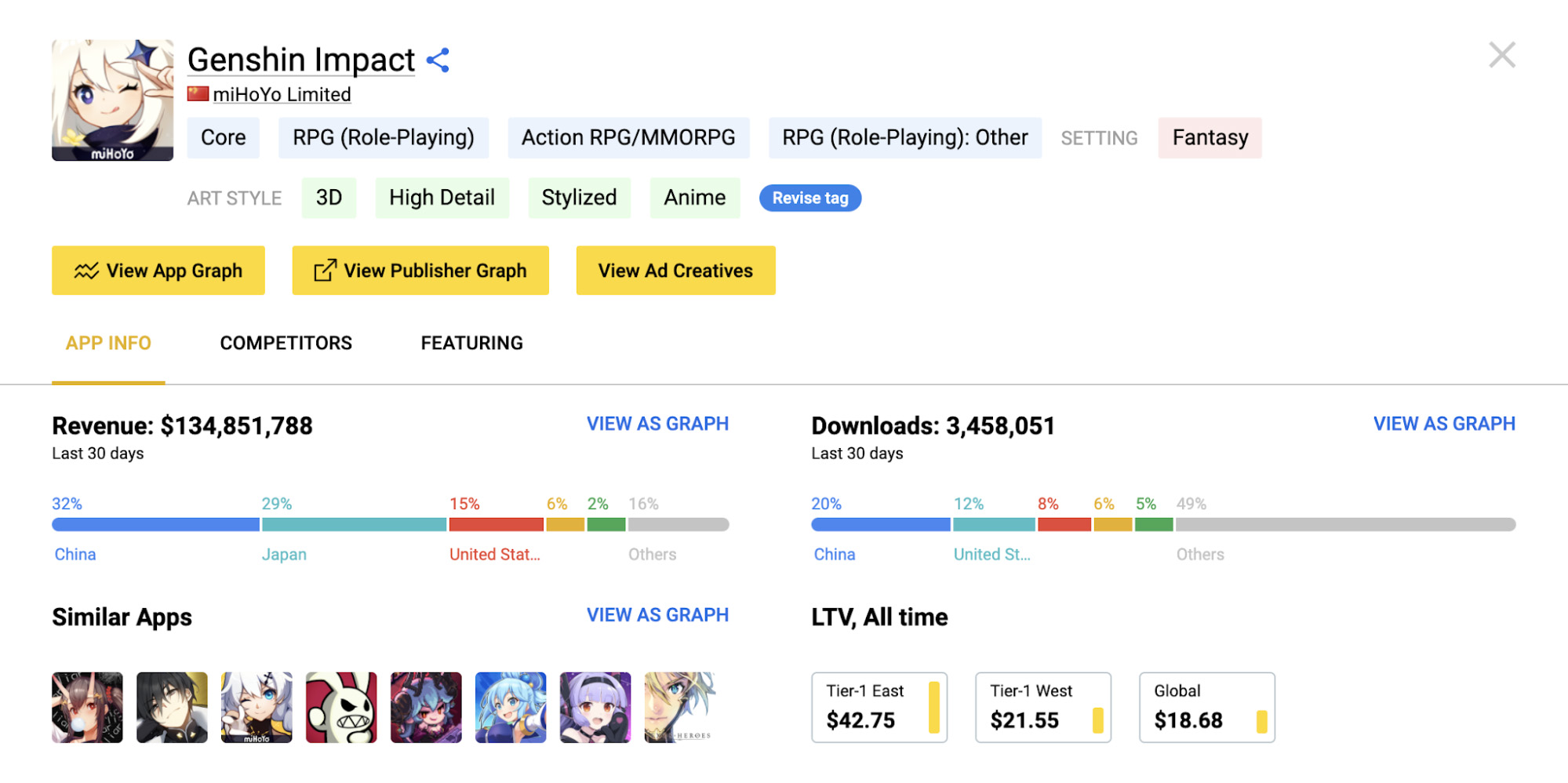Open the Featuring tab
The height and width of the screenshot is (783, 1568).
coord(471,343)
